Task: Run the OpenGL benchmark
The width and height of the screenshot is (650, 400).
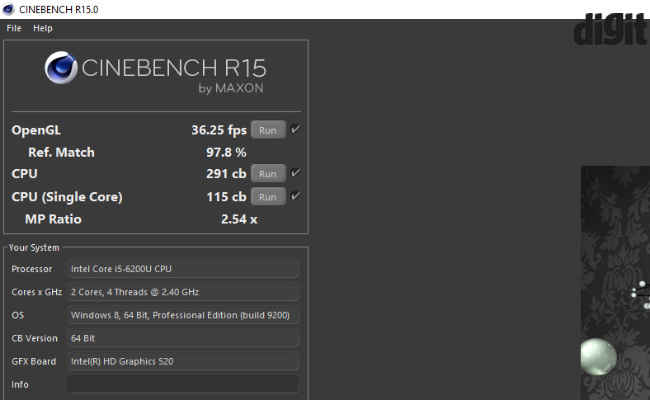Action: 268,130
